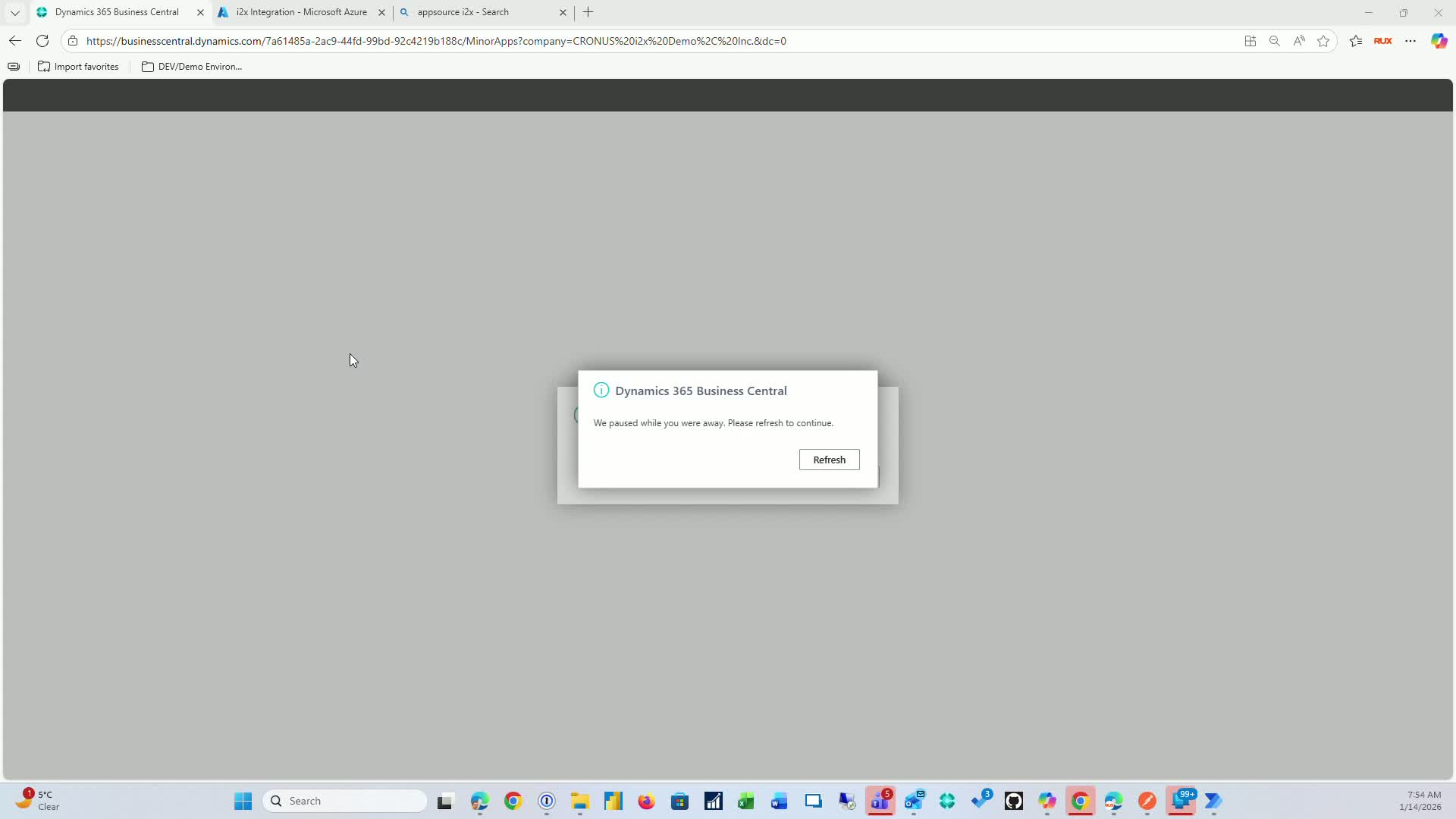Click the zoom out magnifier icon
The width and height of the screenshot is (1456, 819).
point(1275,41)
